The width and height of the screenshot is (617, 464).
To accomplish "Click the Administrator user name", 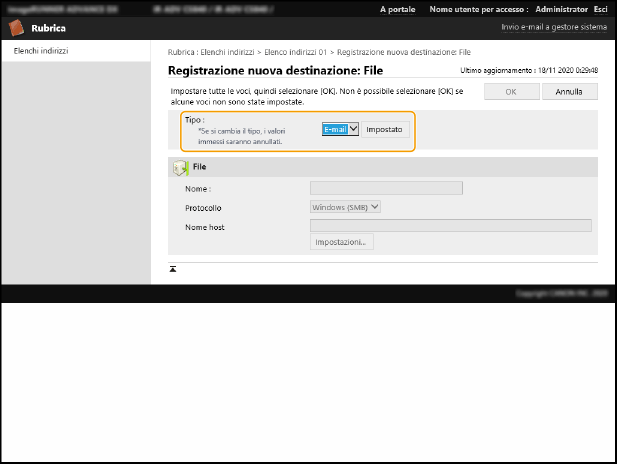I will pos(561,9).
